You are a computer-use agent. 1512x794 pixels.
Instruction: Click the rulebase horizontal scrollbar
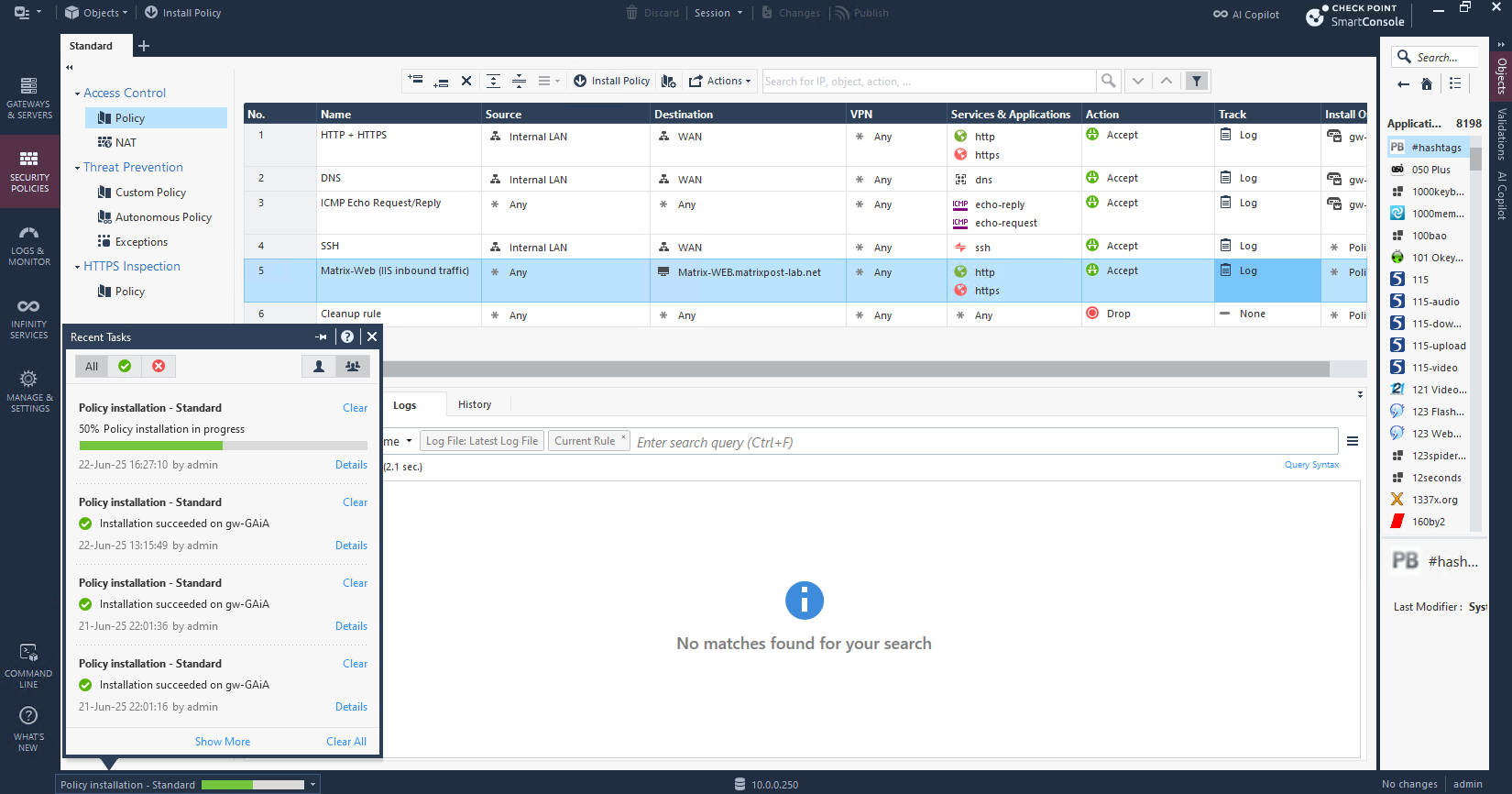tap(856, 369)
